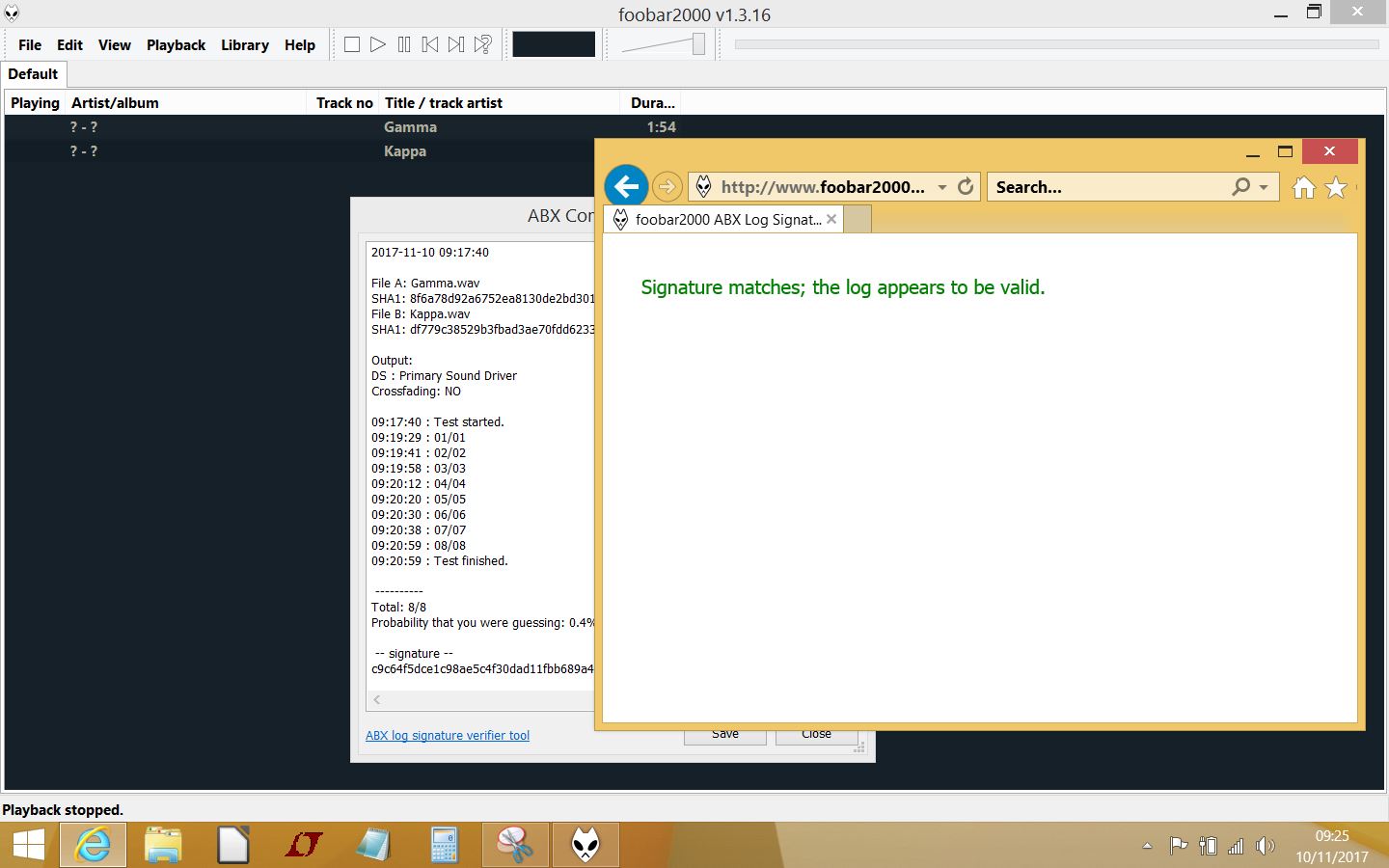Close the ABX Log Signature browser tab
The width and height of the screenshot is (1389, 868).
[x=831, y=220]
